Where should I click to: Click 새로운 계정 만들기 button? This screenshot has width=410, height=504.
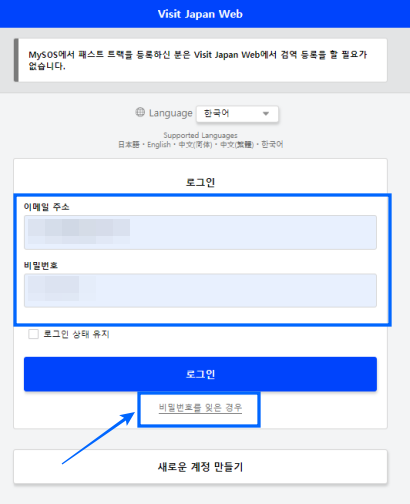pos(200,466)
